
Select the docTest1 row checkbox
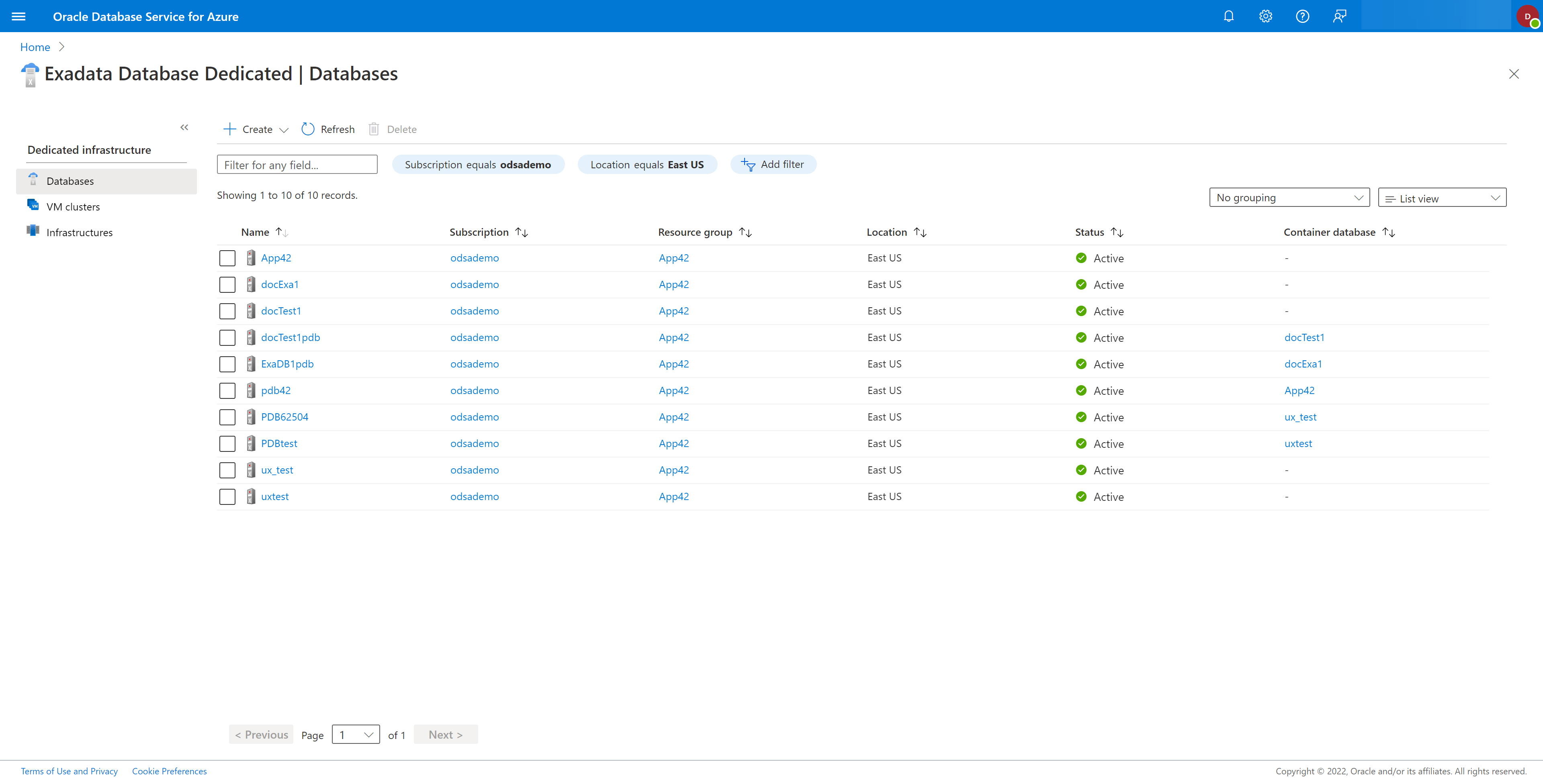pos(227,311)
